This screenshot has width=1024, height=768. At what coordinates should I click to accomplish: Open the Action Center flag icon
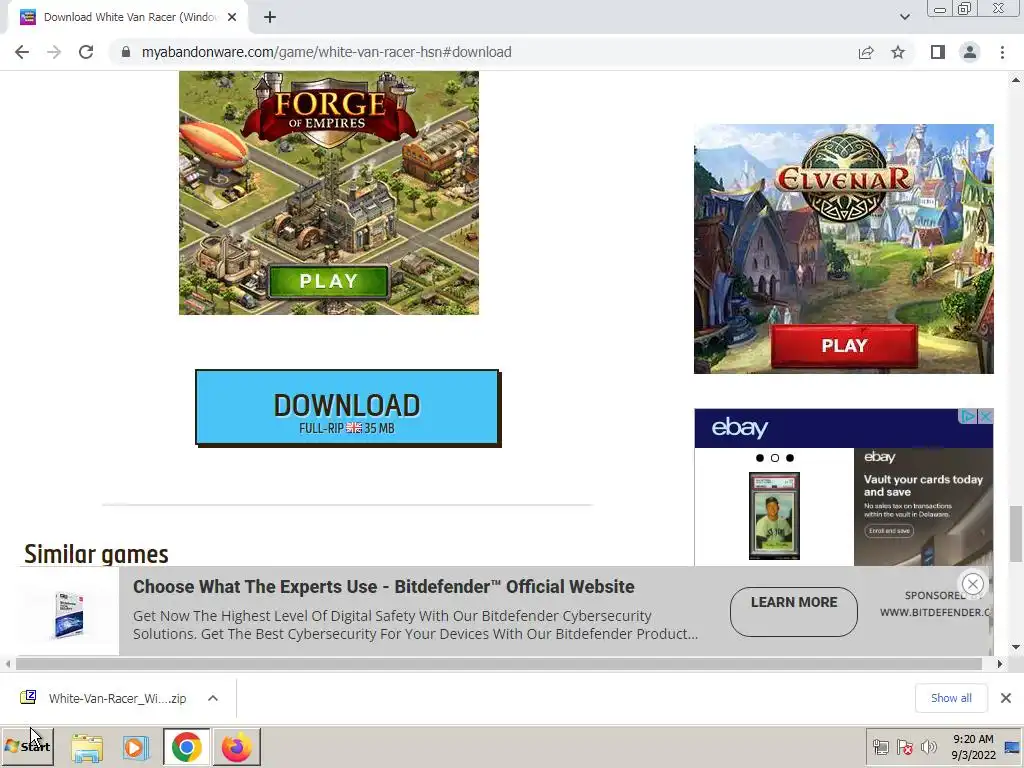click(904, 747)
